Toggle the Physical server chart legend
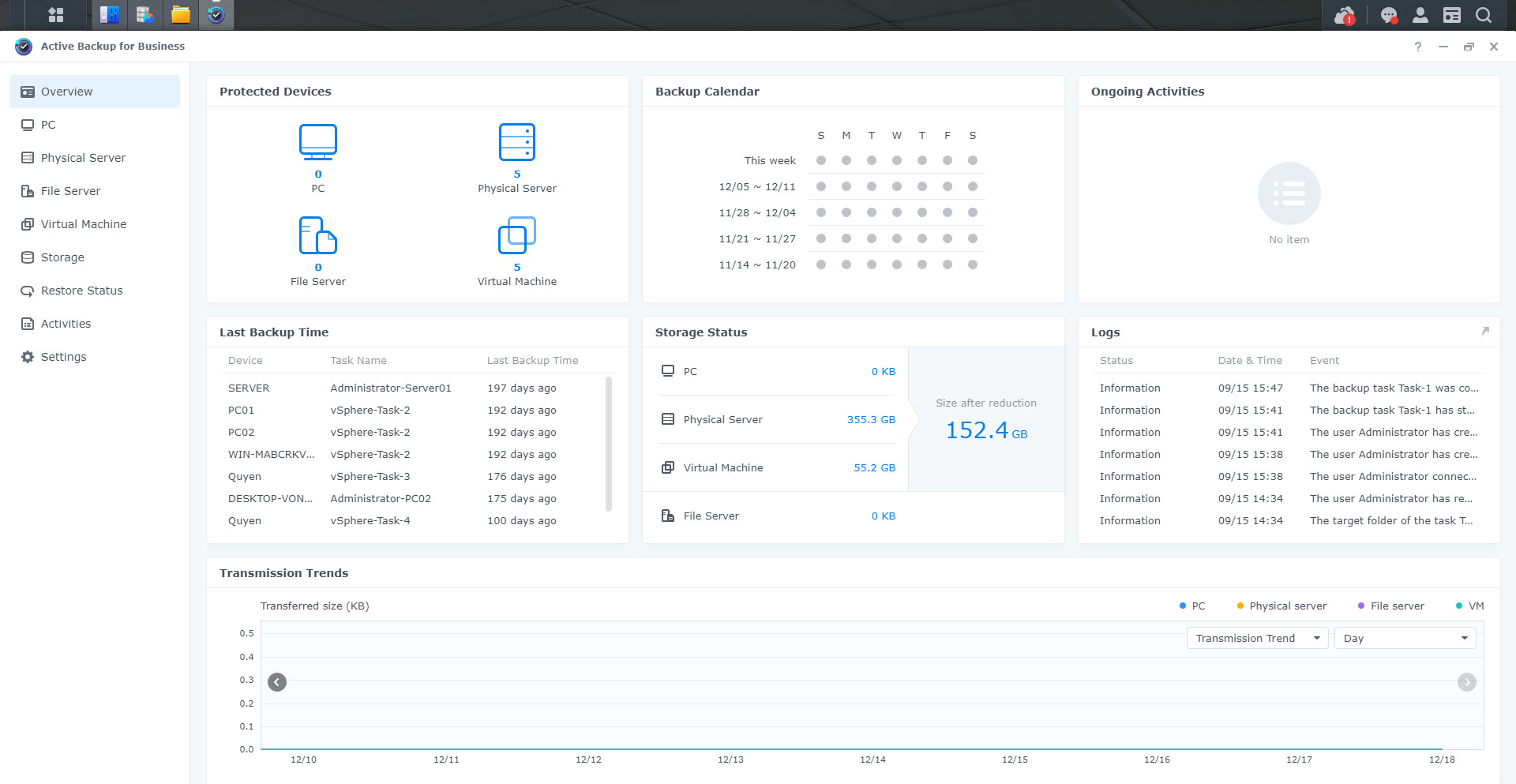 click(x=1281, y=606)
